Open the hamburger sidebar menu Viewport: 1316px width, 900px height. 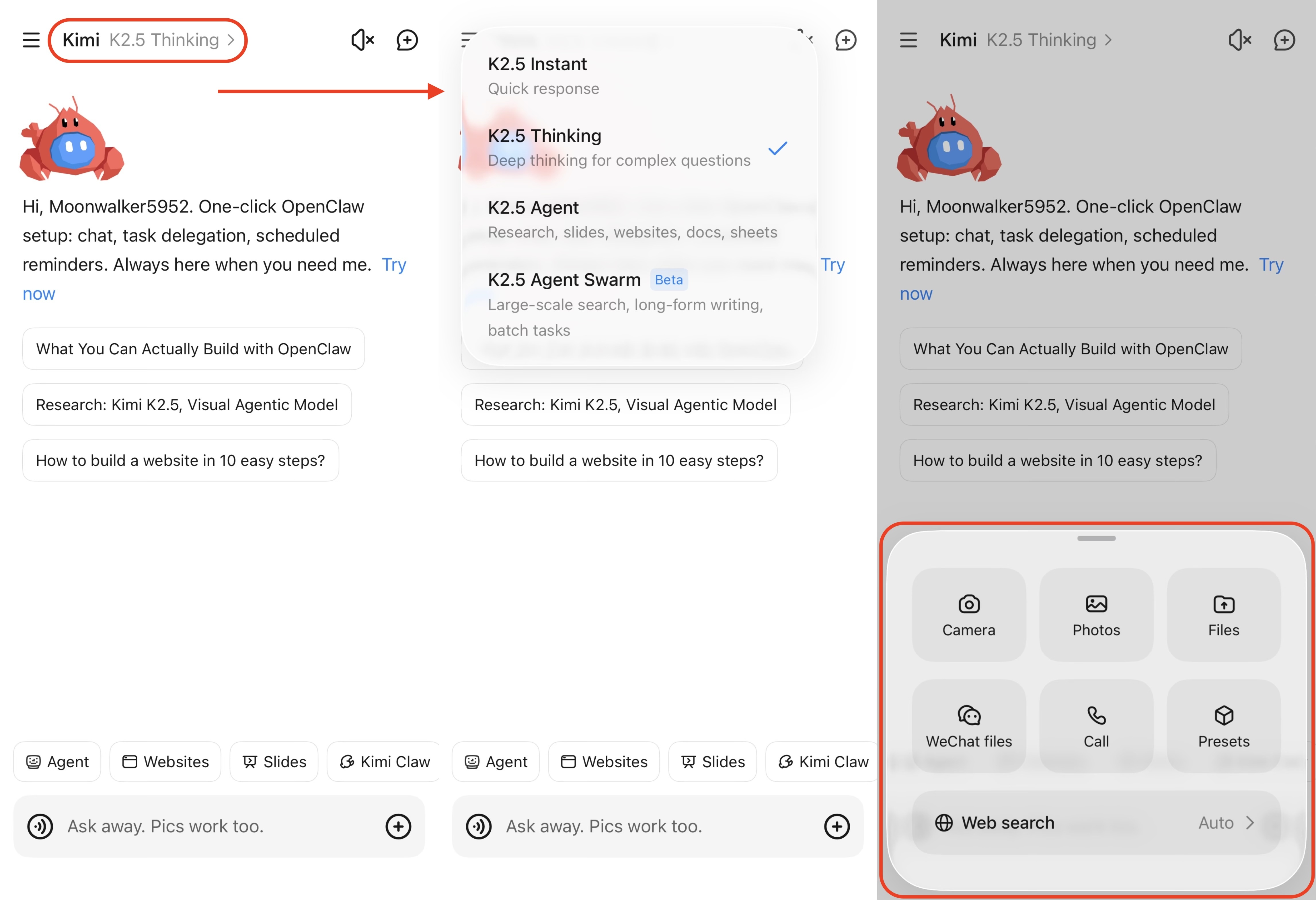[x=31, y=40]
